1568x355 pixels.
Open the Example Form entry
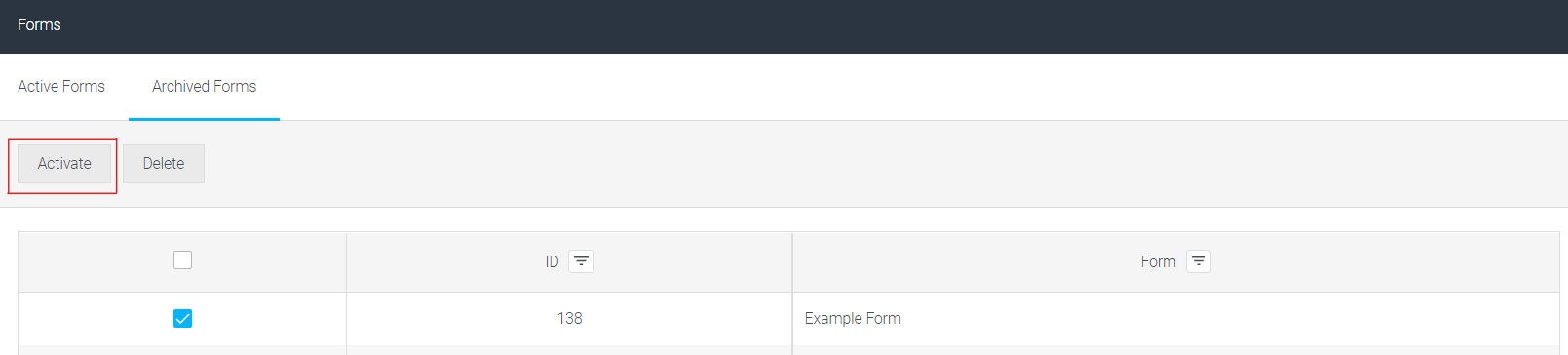pyautogui.click(x=853, y=318)
